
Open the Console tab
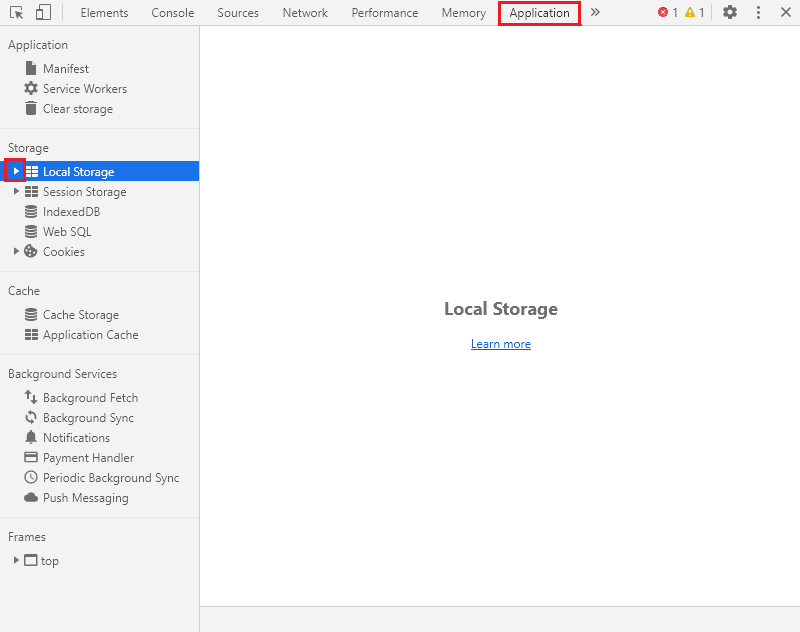(x=173, y=13)
